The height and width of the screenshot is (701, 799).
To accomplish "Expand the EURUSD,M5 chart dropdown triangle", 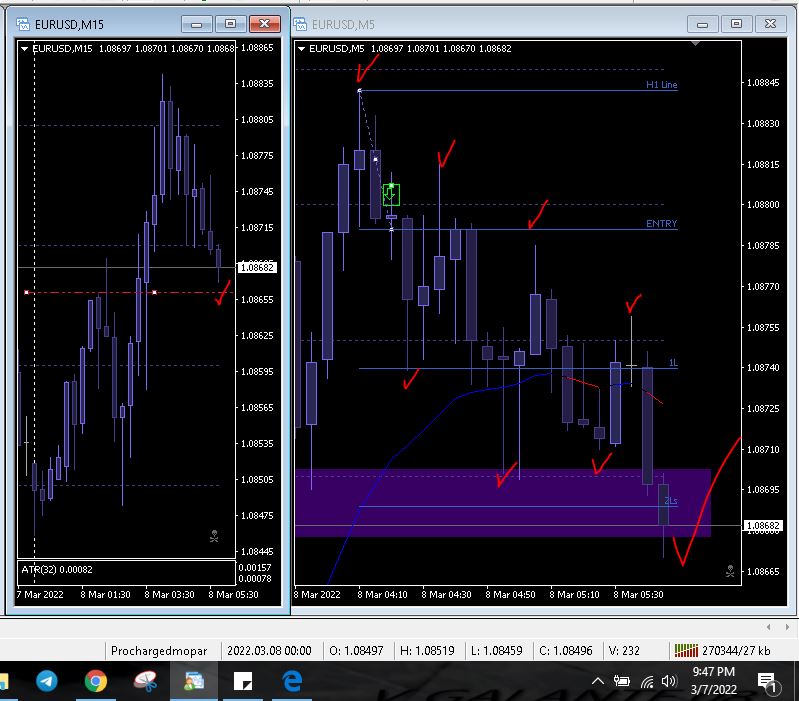I will click(x=301, y=49).
